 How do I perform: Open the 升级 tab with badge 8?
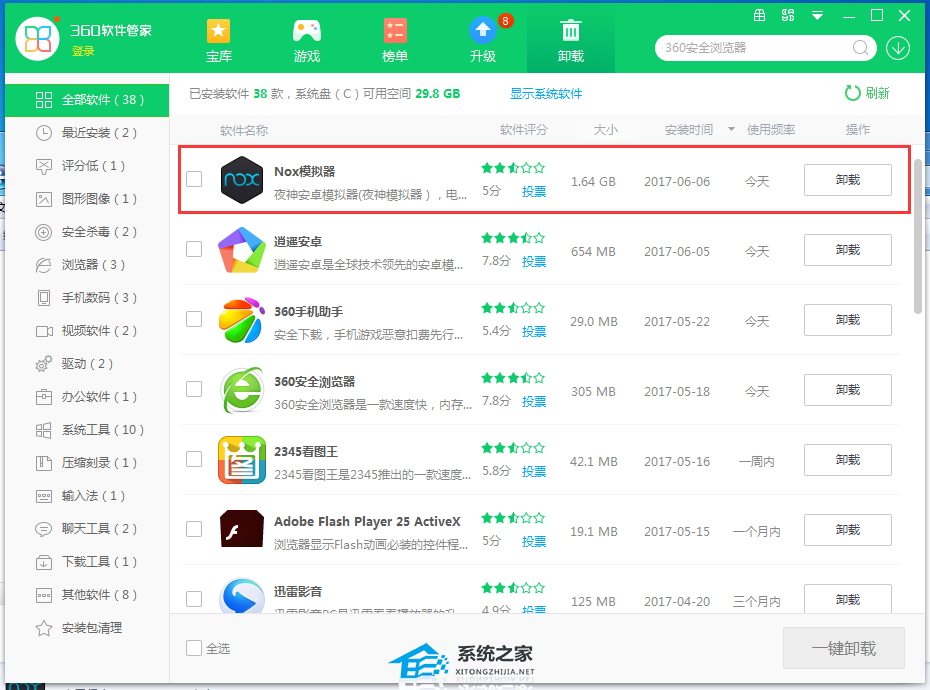click(483, 41)
